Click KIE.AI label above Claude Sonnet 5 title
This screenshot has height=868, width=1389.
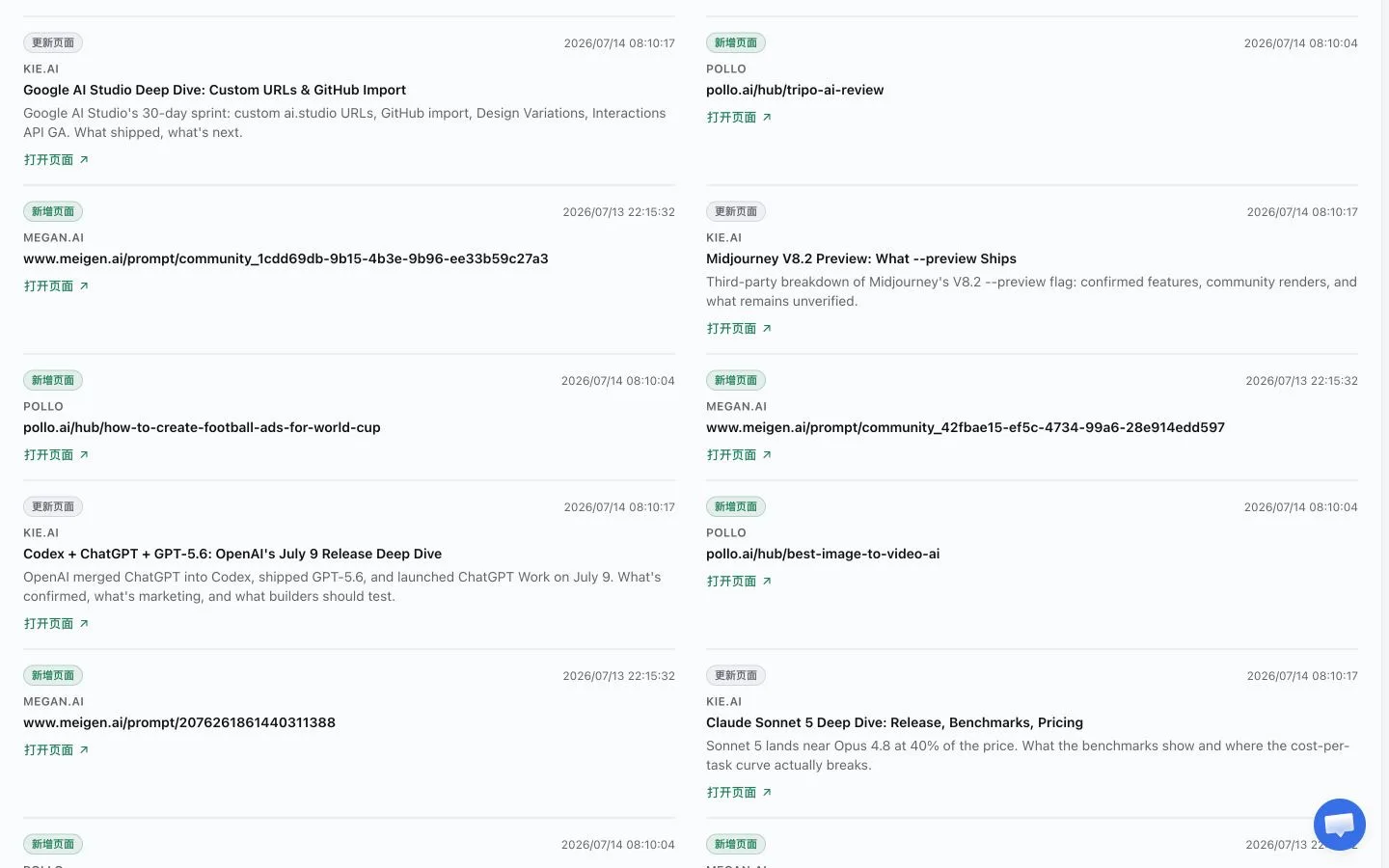724,702
